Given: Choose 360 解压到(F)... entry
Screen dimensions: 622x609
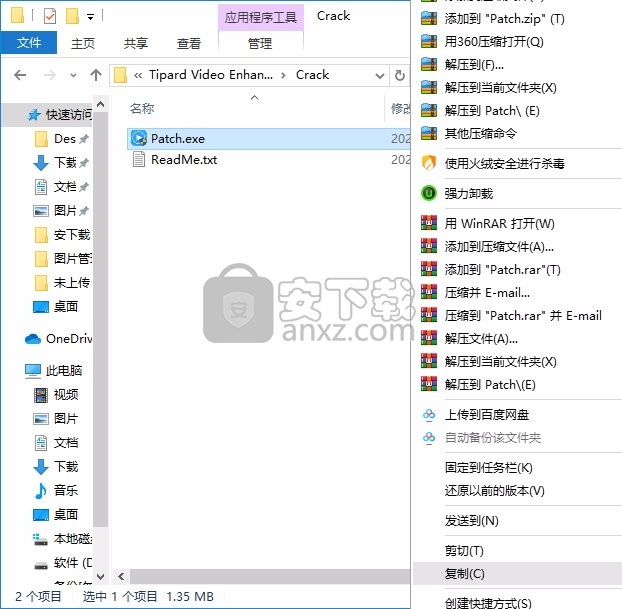Looking at the screenshot, I should click(x=517, y=64).
